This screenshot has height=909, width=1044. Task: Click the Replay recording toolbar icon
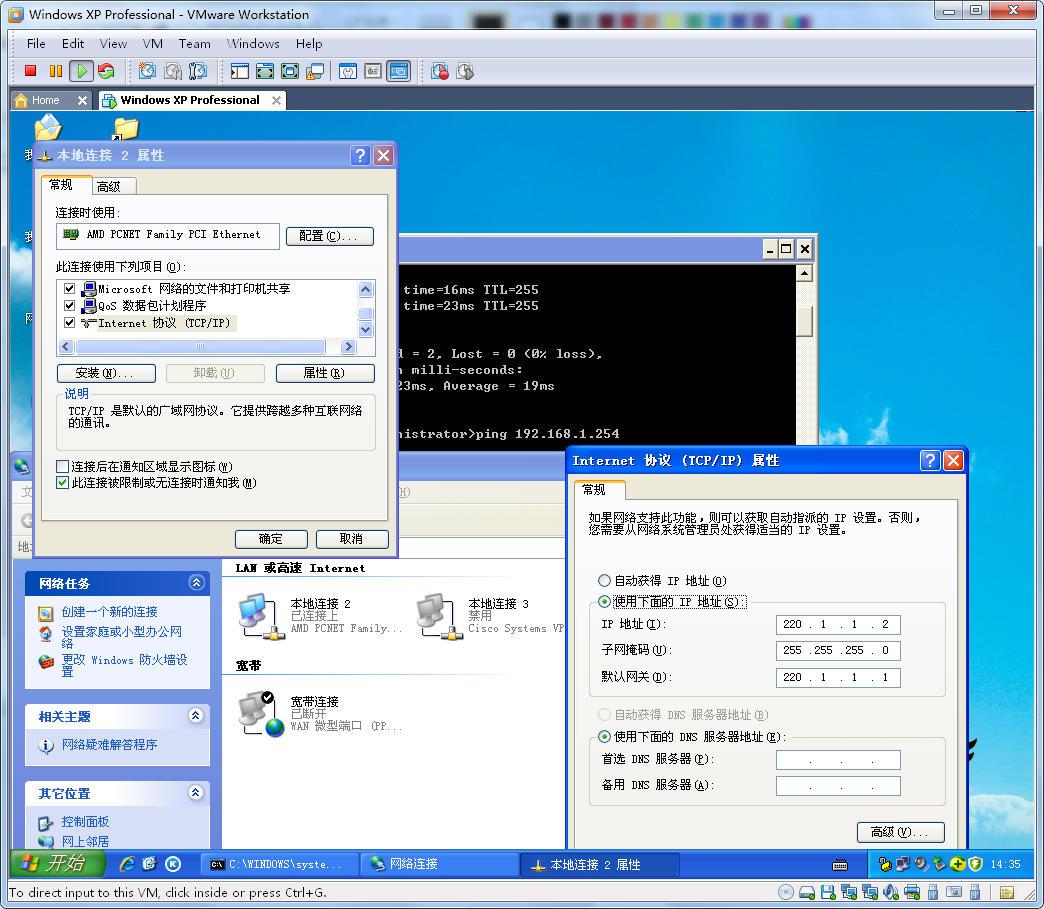[465, 71]
